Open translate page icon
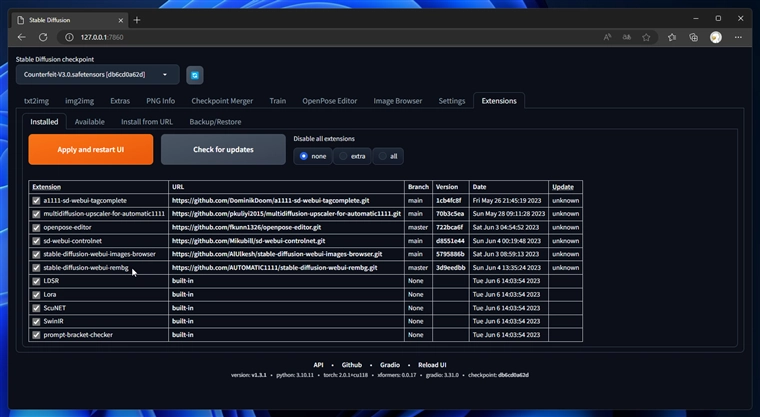Viewport: 760px width, 417px height. pyautogui.click(x=627, y=37)
